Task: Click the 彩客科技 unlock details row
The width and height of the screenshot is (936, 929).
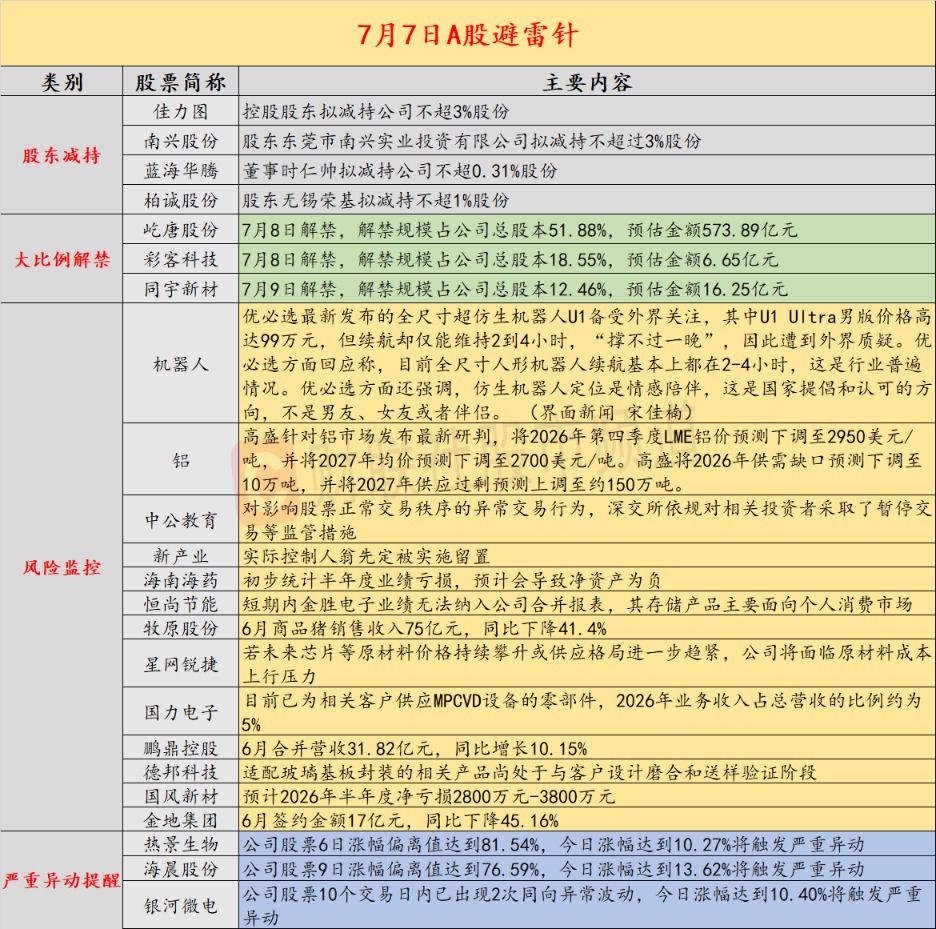Action: (x=587, y=259)
